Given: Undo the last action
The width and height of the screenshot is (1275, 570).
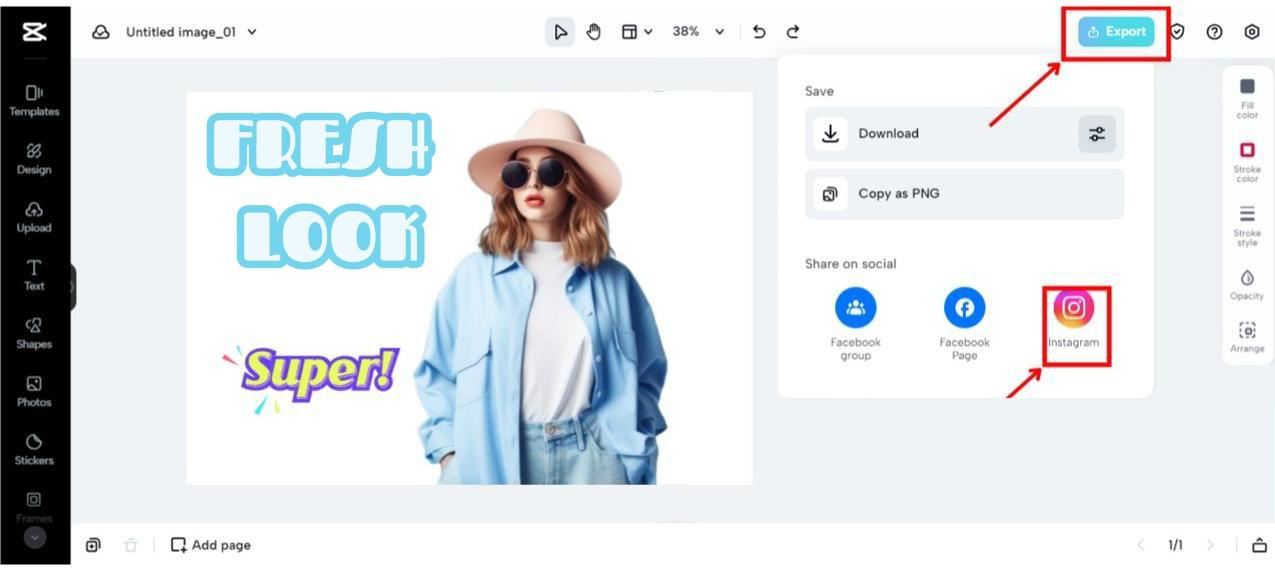Looking at the screenshot, I should 759,32.
